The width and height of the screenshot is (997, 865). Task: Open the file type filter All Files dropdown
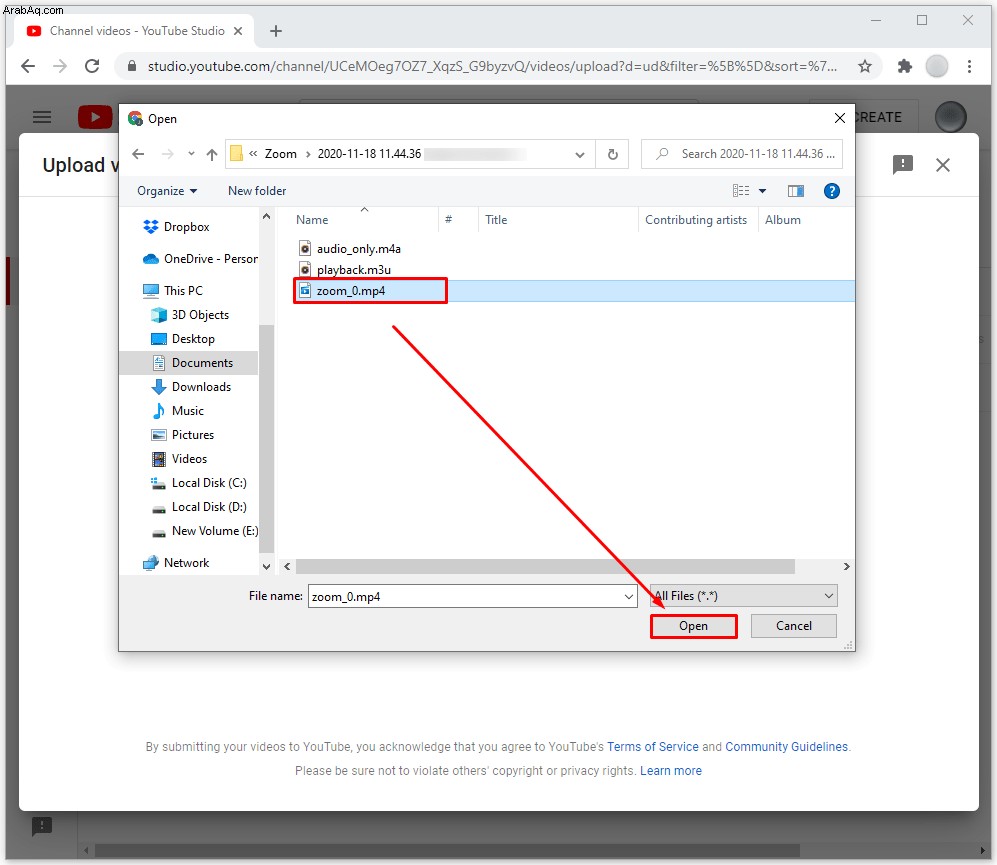pyautogui.click(x=743, y=596)
